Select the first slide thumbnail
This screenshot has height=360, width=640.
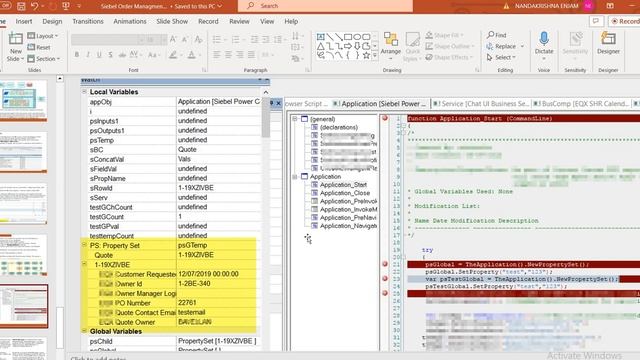[24, 100]
